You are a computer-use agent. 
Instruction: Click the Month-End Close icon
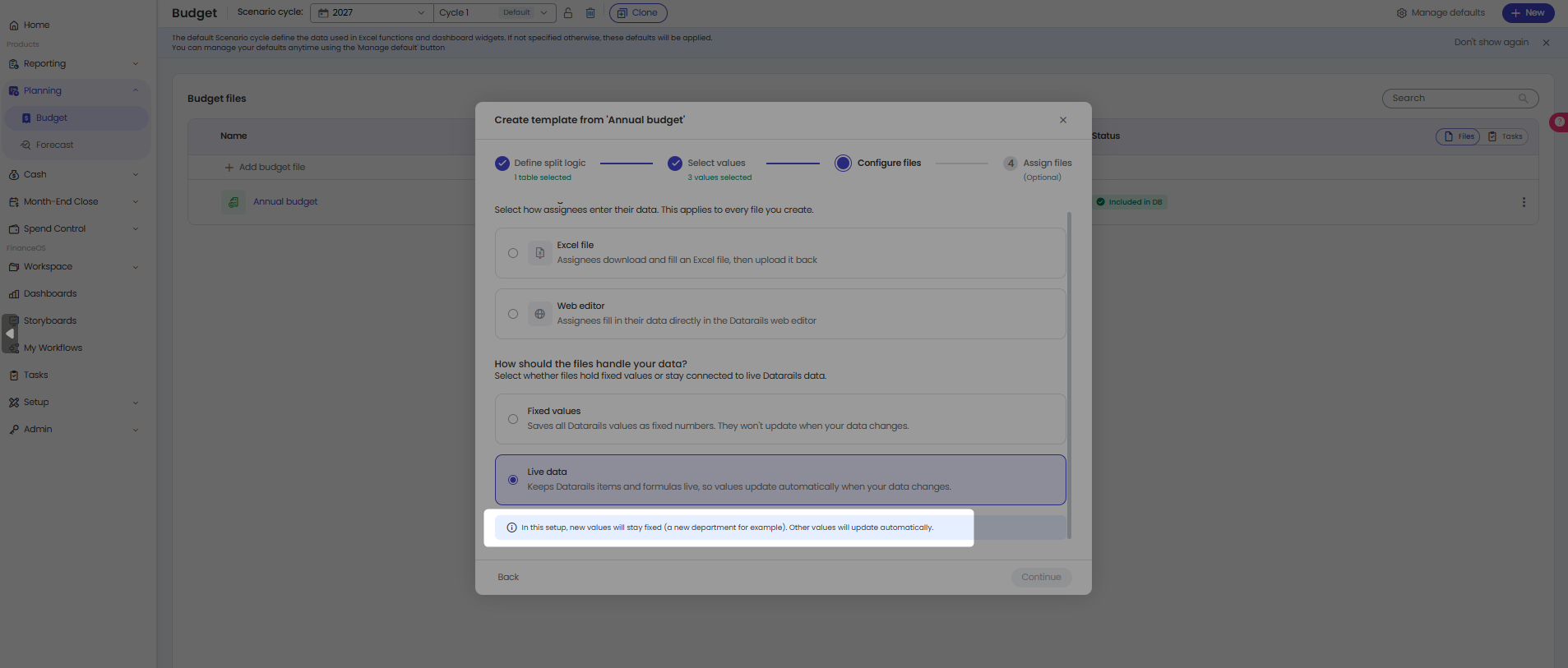(x=14, y=202)
